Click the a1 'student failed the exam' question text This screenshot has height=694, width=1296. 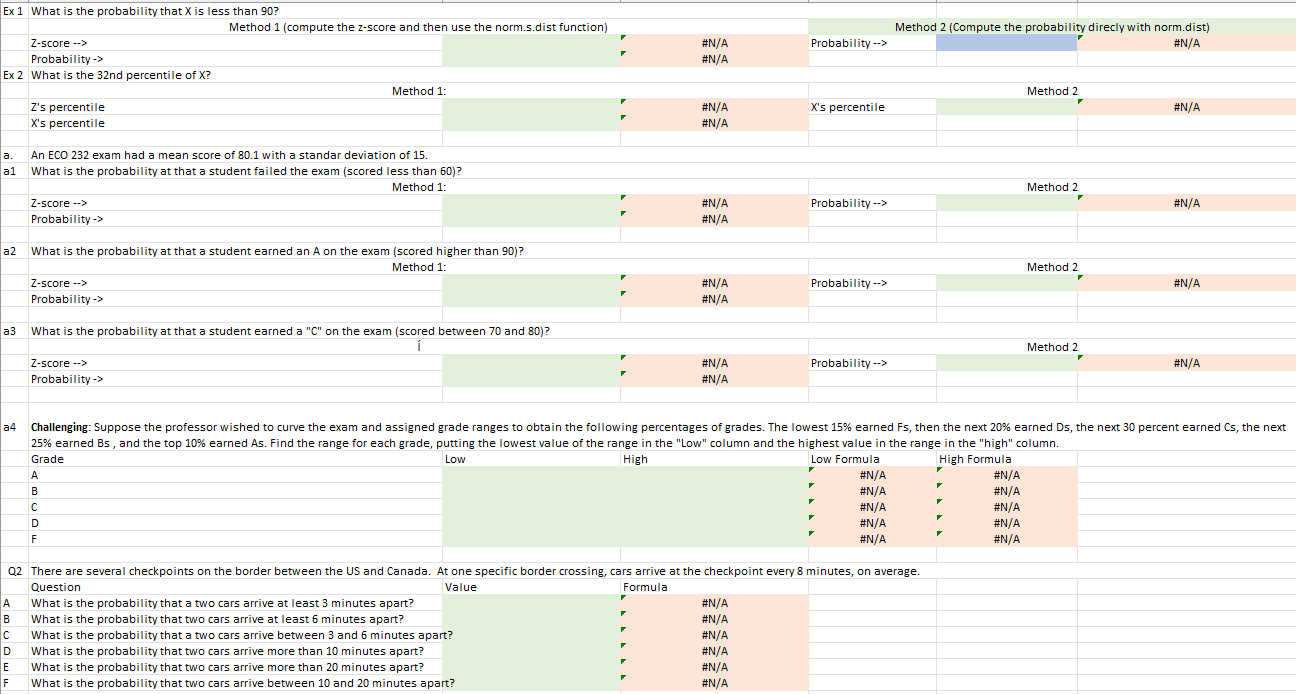(x=246, y=171)
